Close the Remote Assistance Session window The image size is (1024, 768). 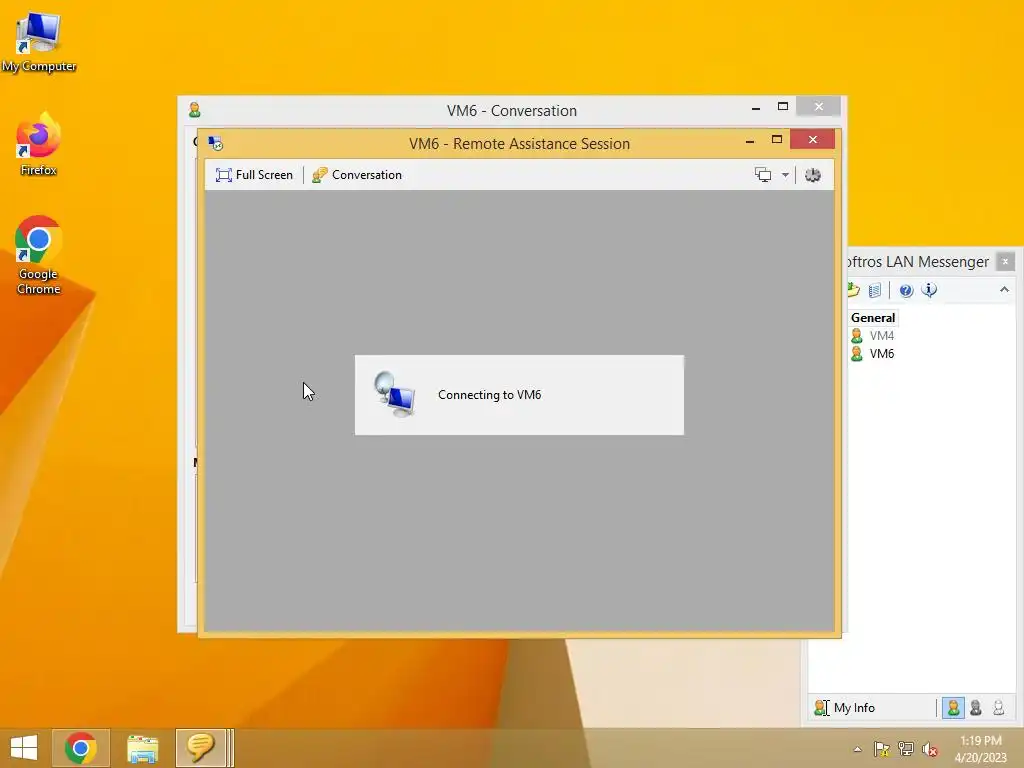pos(812,139)
